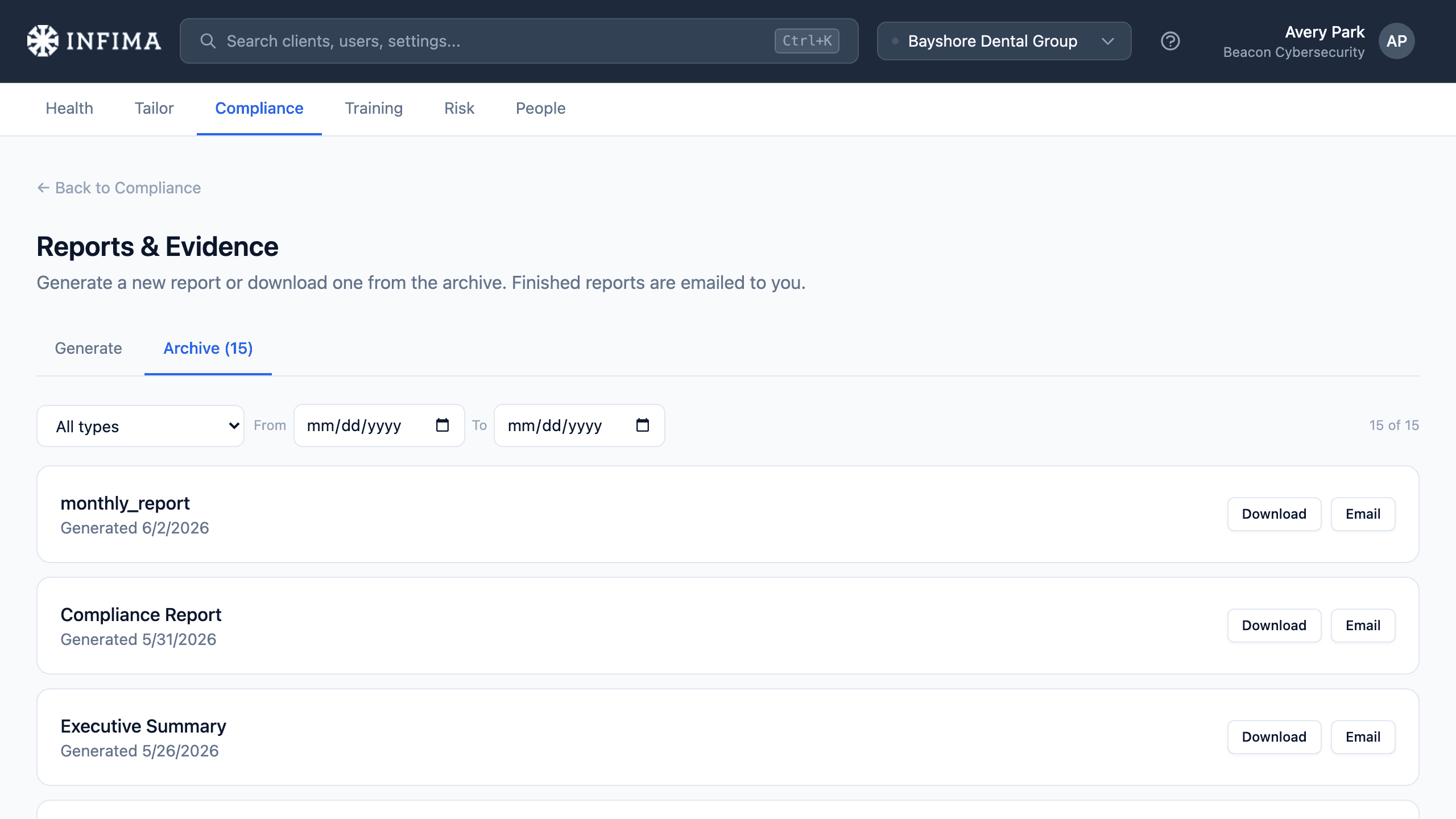
Task: Open the People tab
Action: pos(540,108)
